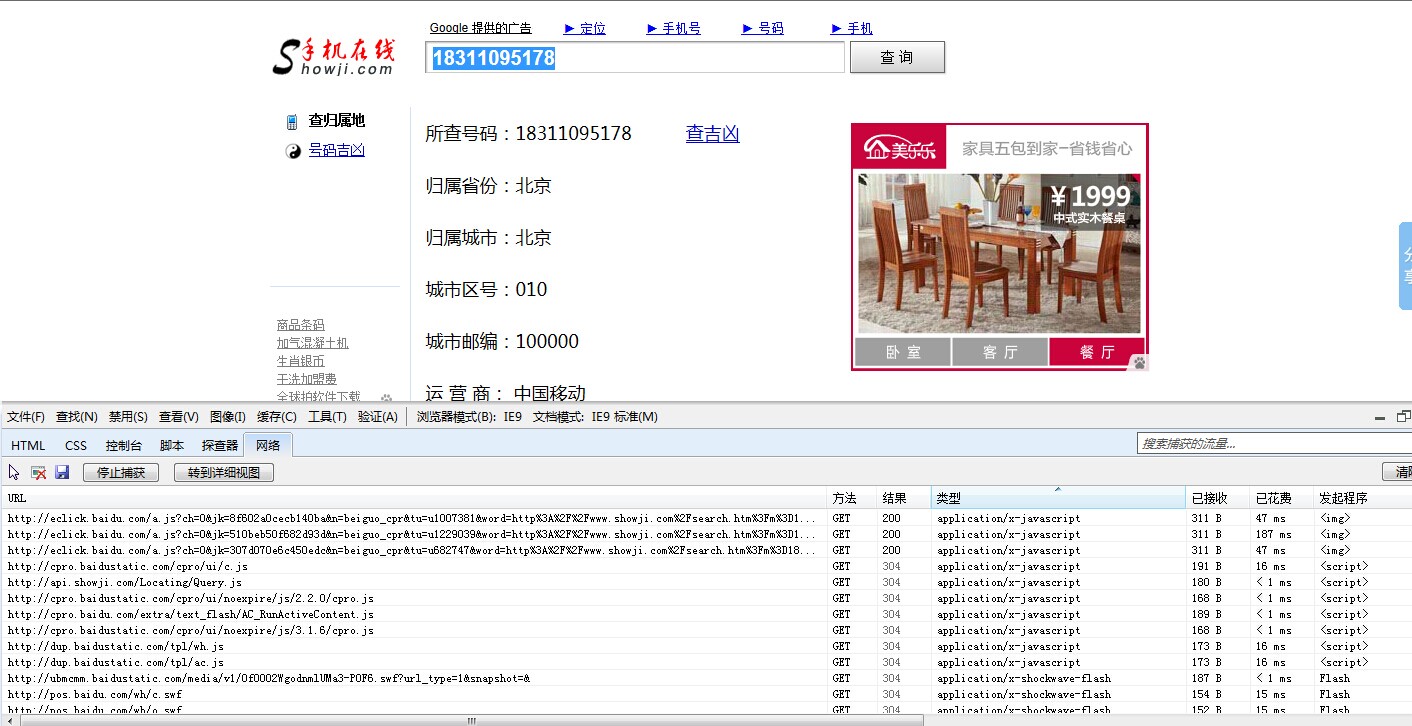The image size is (1412, 726).
Task: Open the 禁用(S) menu
Action: 128,417
